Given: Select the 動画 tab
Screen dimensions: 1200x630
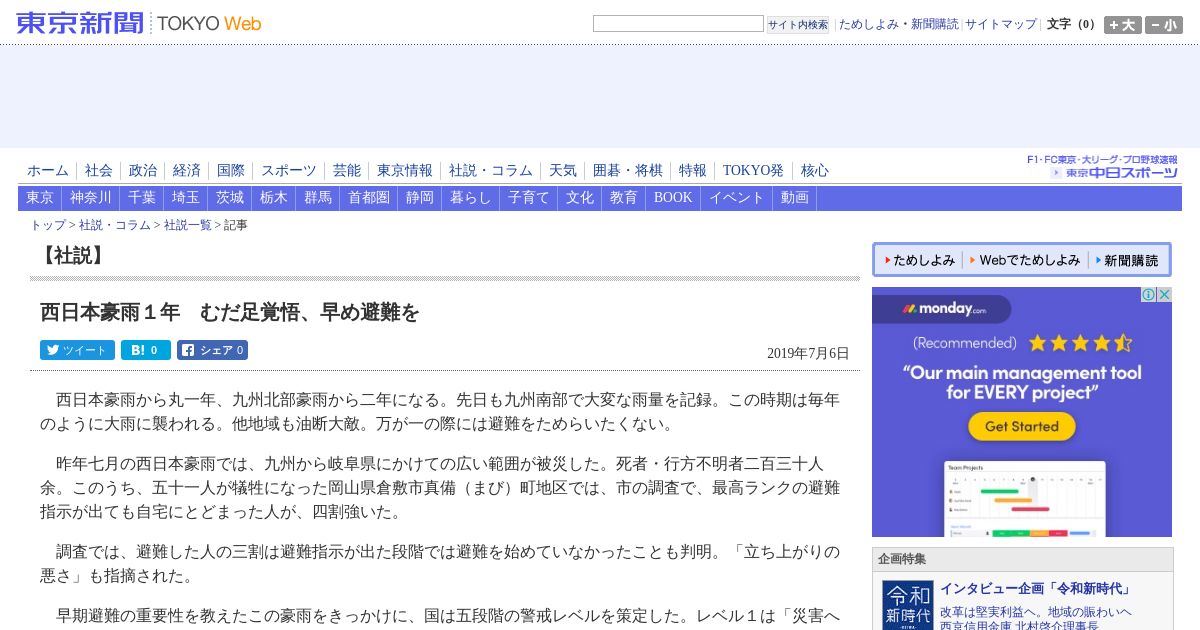Looking at the screenshot, I should [x=795, y=198].
